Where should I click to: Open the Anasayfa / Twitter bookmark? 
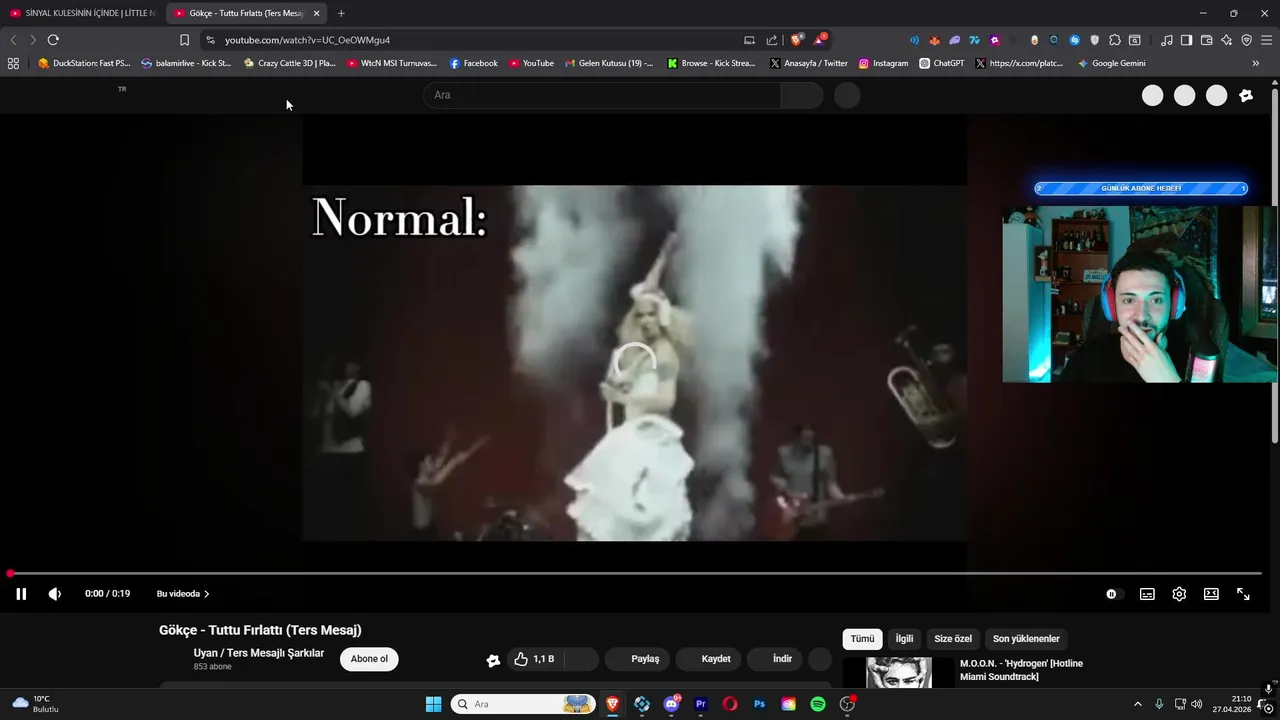pos(808,63)
